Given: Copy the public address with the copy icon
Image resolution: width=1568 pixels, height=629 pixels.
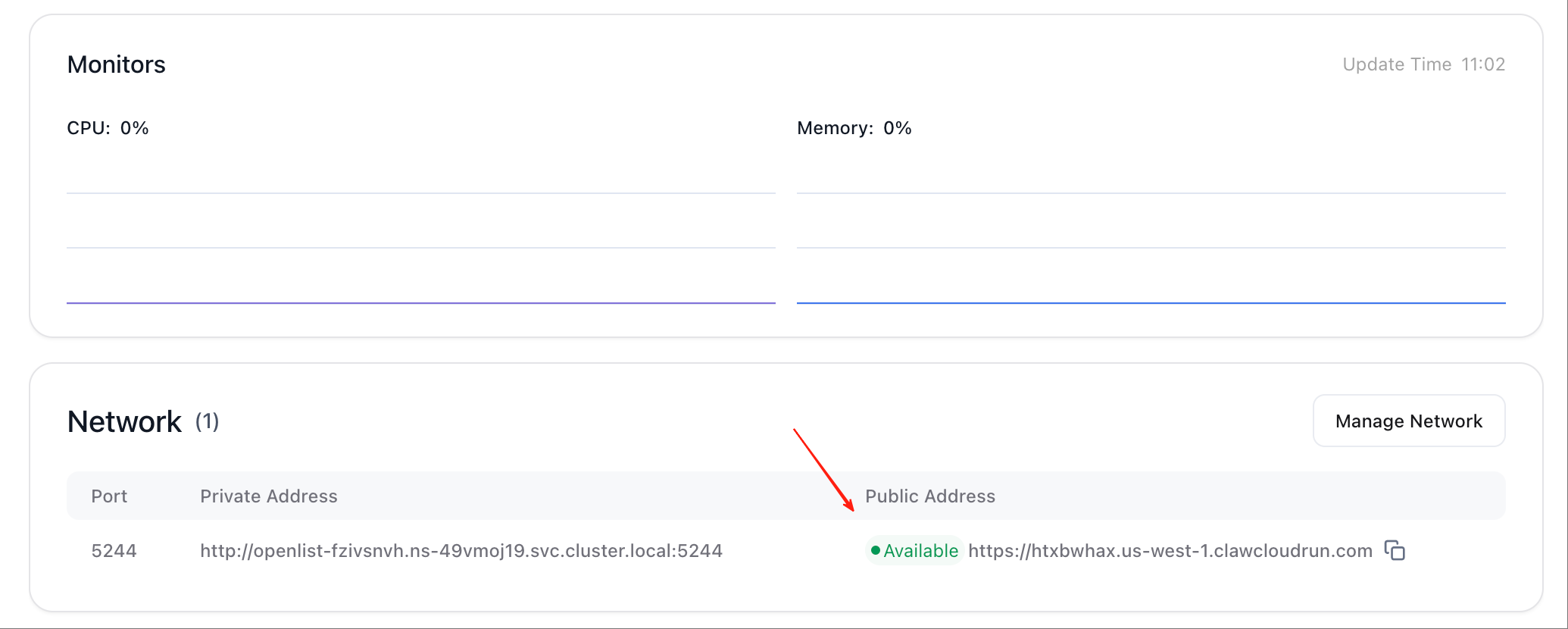Looking at the screenshot, I should [x=1395, y=550].
